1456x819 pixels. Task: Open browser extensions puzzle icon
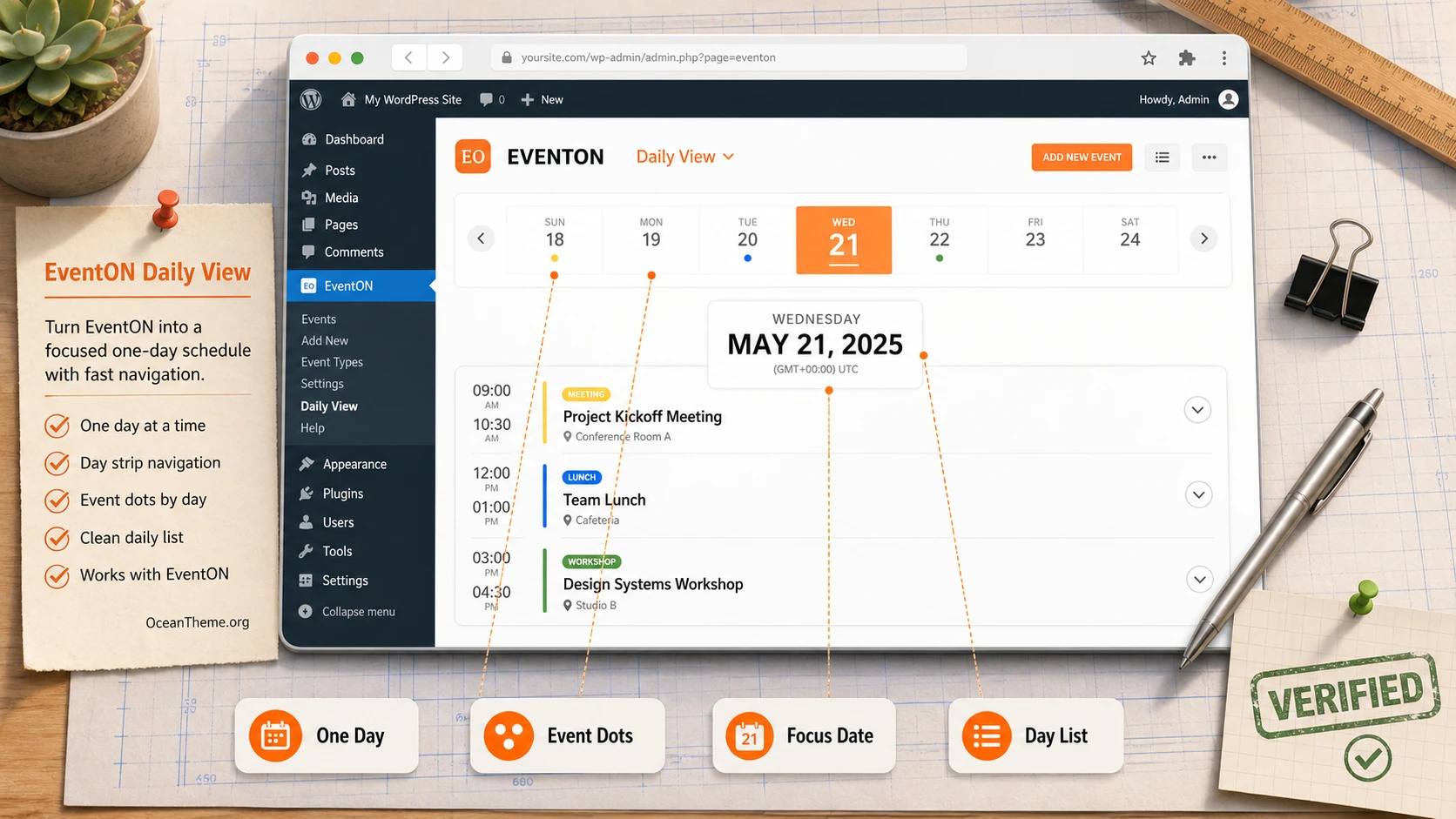(1186, 58)
